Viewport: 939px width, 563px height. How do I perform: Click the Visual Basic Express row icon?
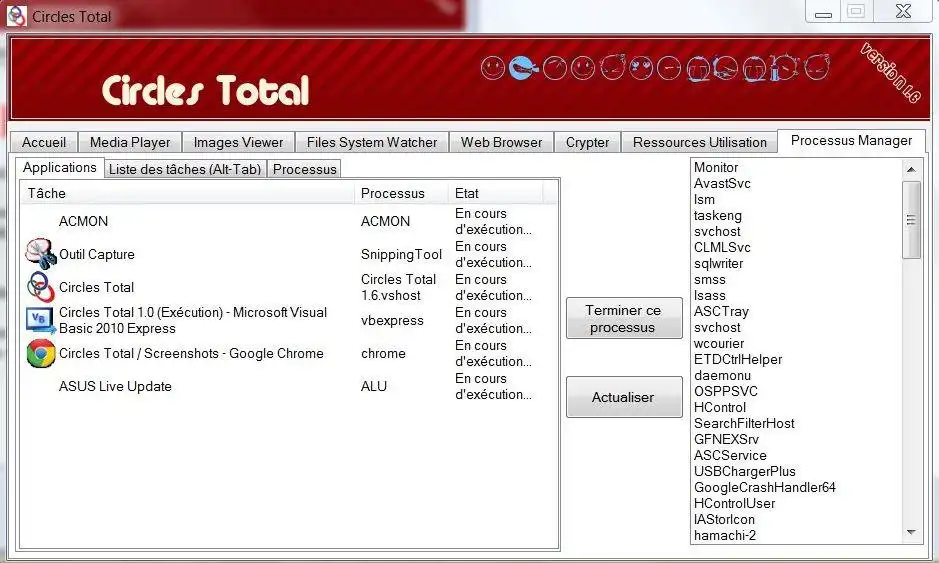(x=41, y=320)
